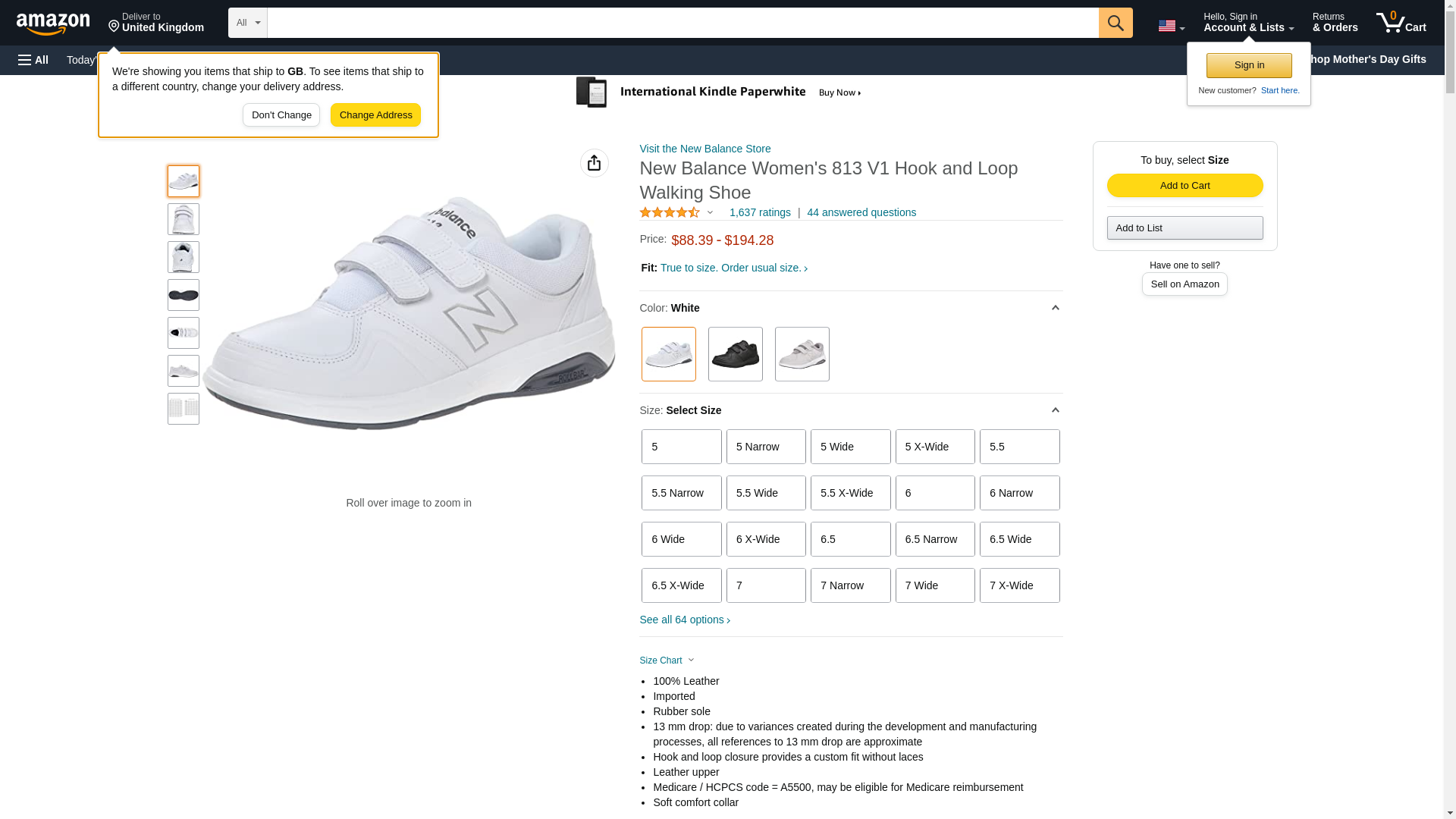Click the share icon on product image

(595, 163)
